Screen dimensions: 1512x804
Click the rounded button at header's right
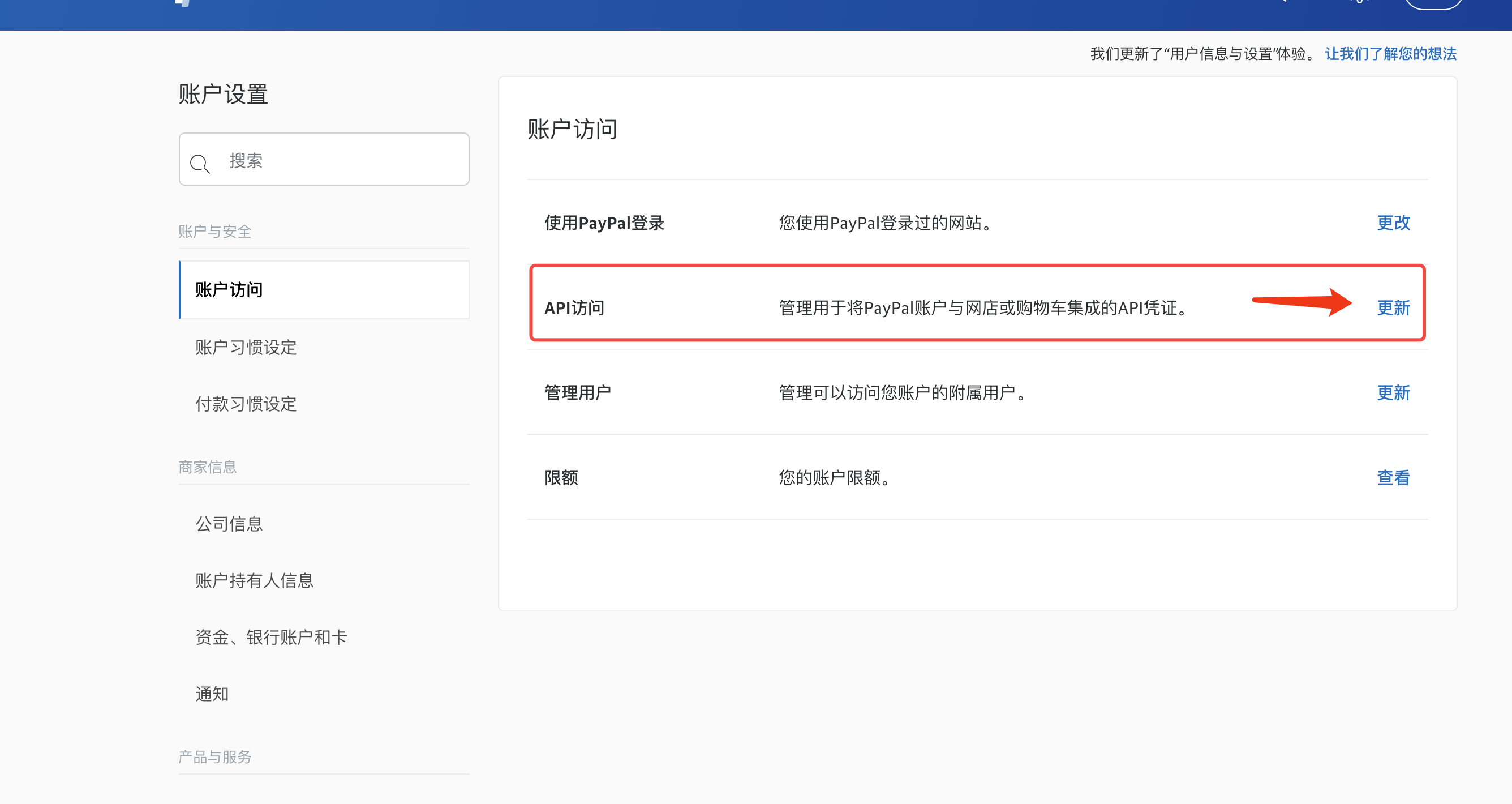coord(1433,3)
